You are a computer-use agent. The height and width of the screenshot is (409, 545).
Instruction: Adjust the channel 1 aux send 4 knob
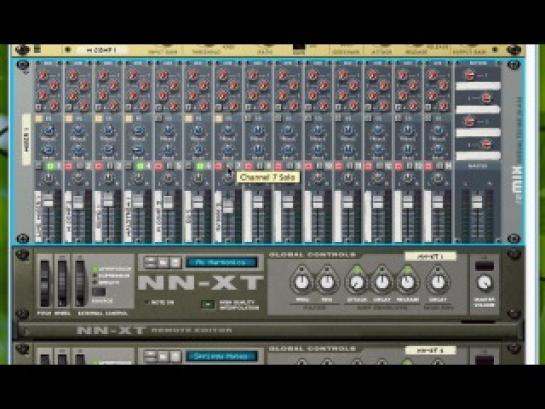54,105
